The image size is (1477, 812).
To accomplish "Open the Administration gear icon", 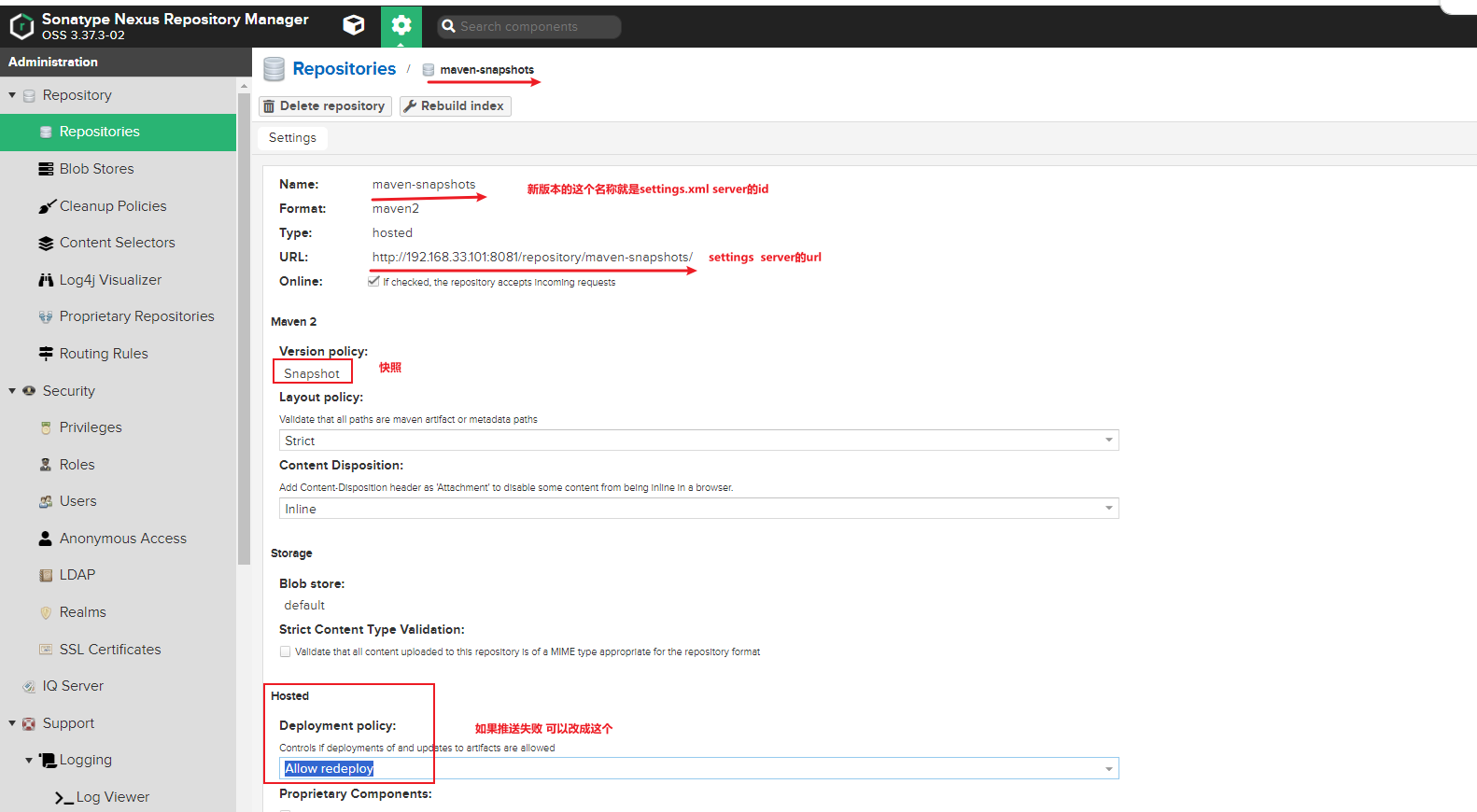I will coord(401,26).
